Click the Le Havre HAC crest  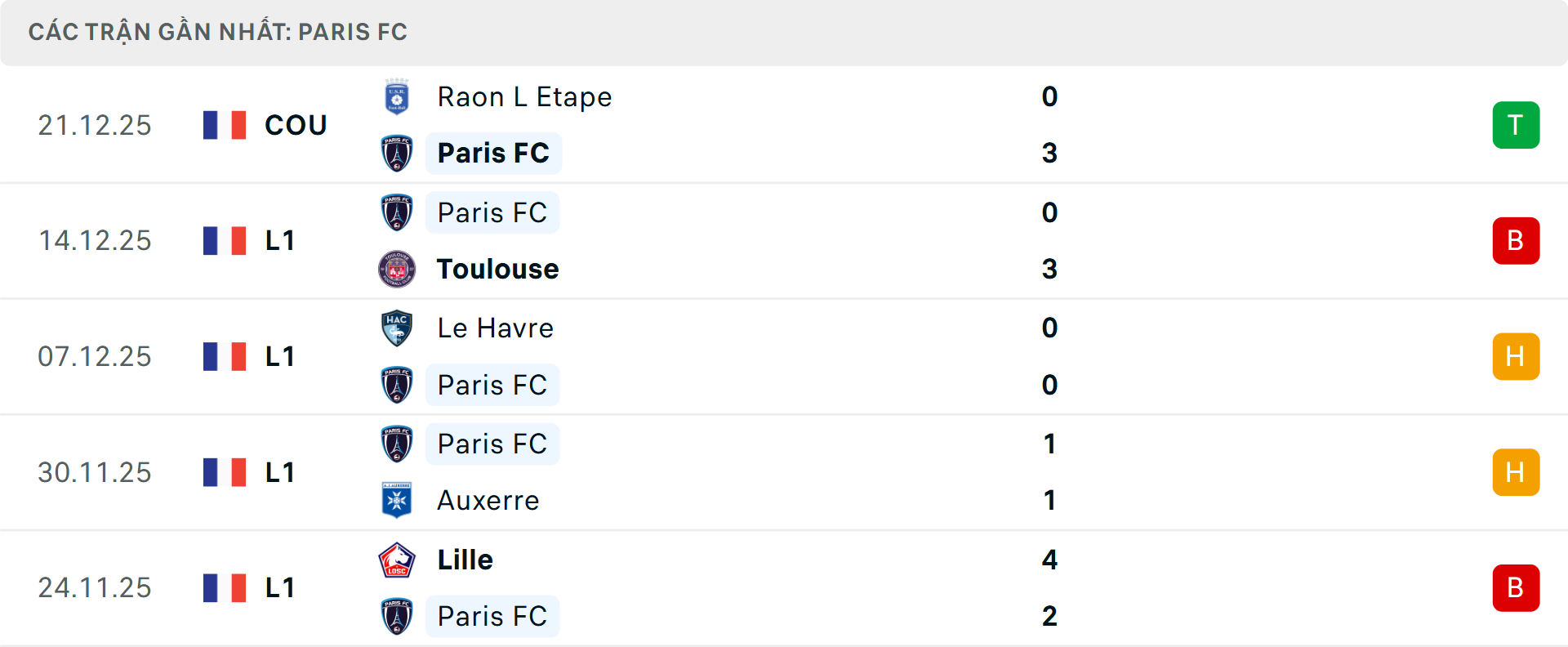[397, 328]
